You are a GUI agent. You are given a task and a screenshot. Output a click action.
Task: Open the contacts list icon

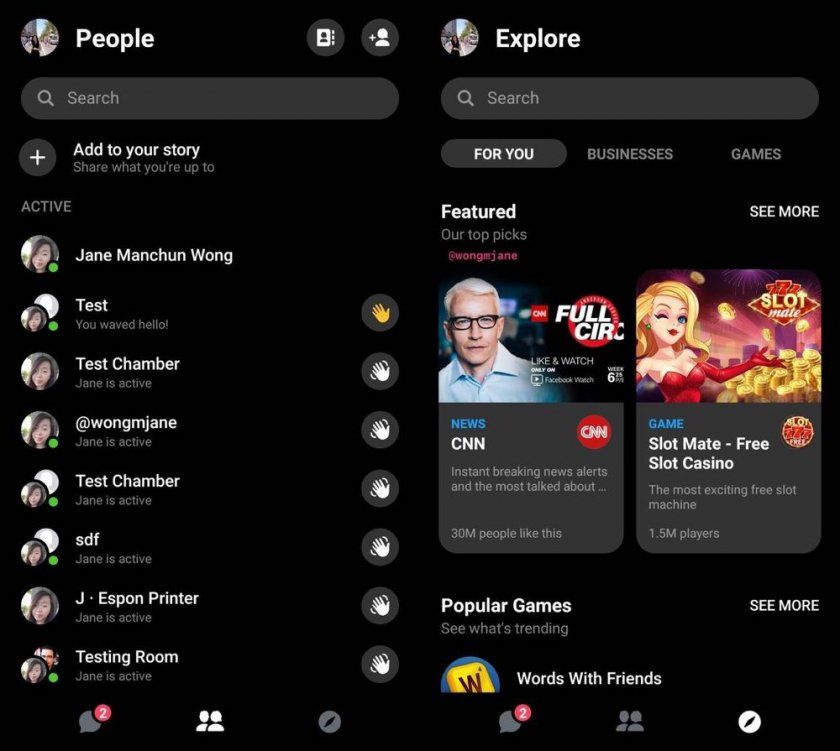(x=324, y=36)
